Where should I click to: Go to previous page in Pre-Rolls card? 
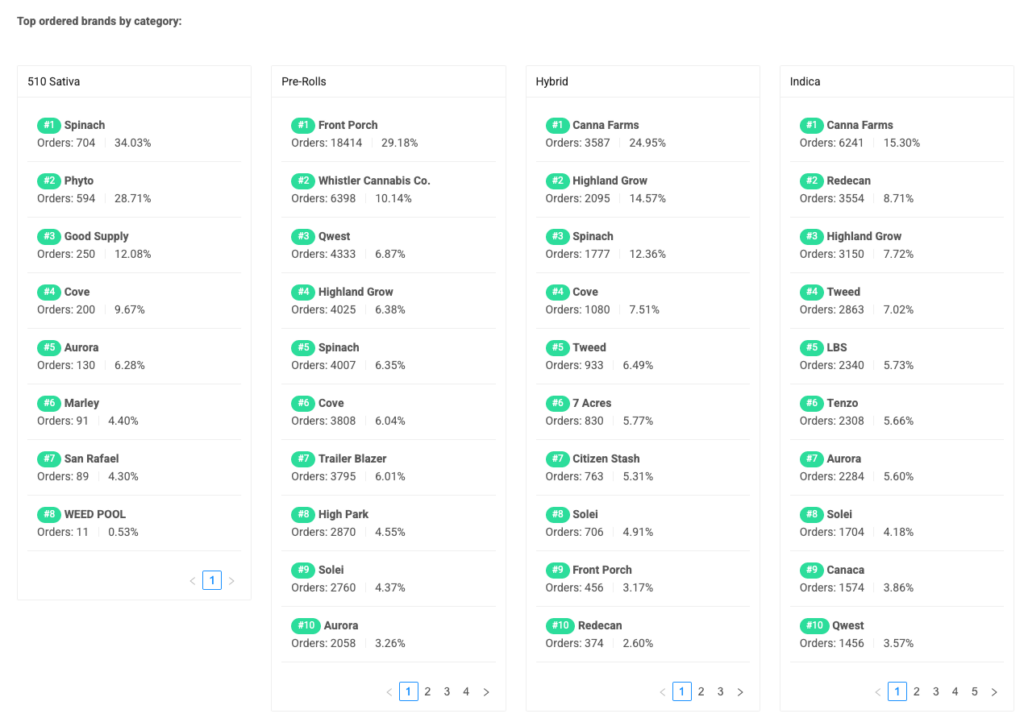389,692
